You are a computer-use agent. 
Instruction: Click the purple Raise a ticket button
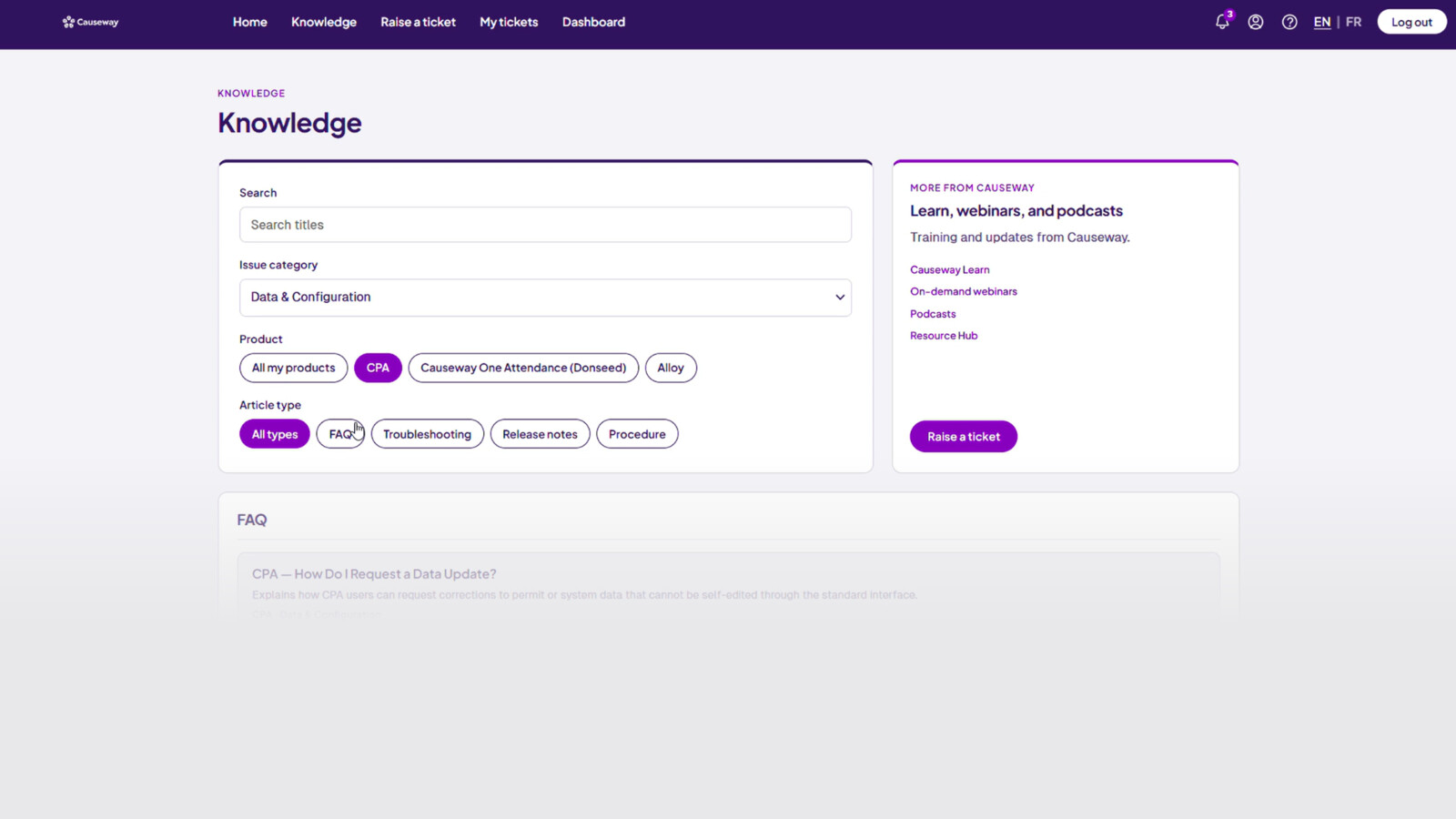964,437
